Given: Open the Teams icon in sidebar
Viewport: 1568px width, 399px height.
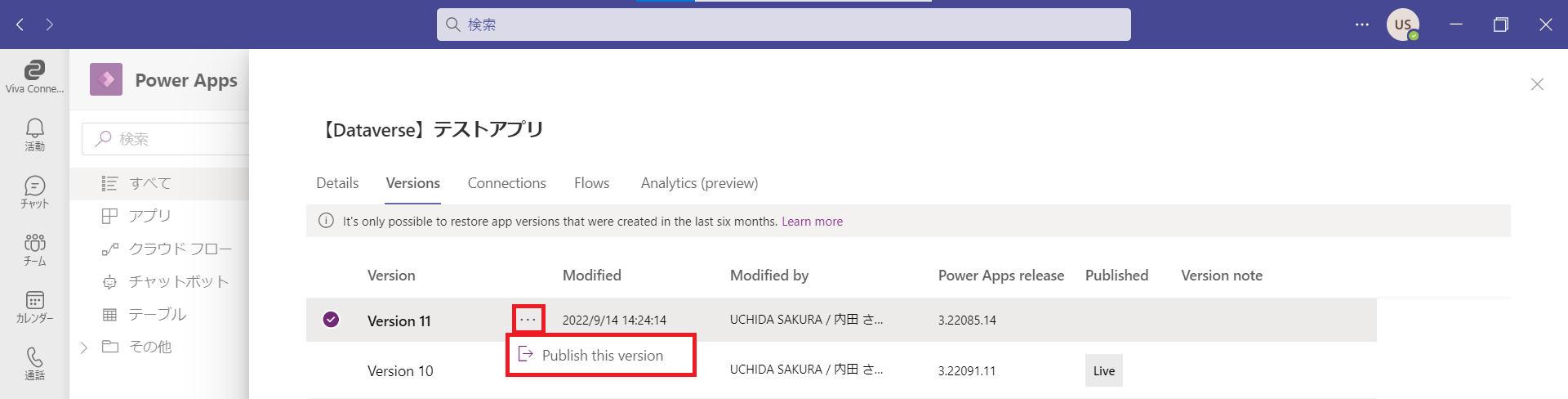Looking at the screenshot, I should [x=34, y=249].
